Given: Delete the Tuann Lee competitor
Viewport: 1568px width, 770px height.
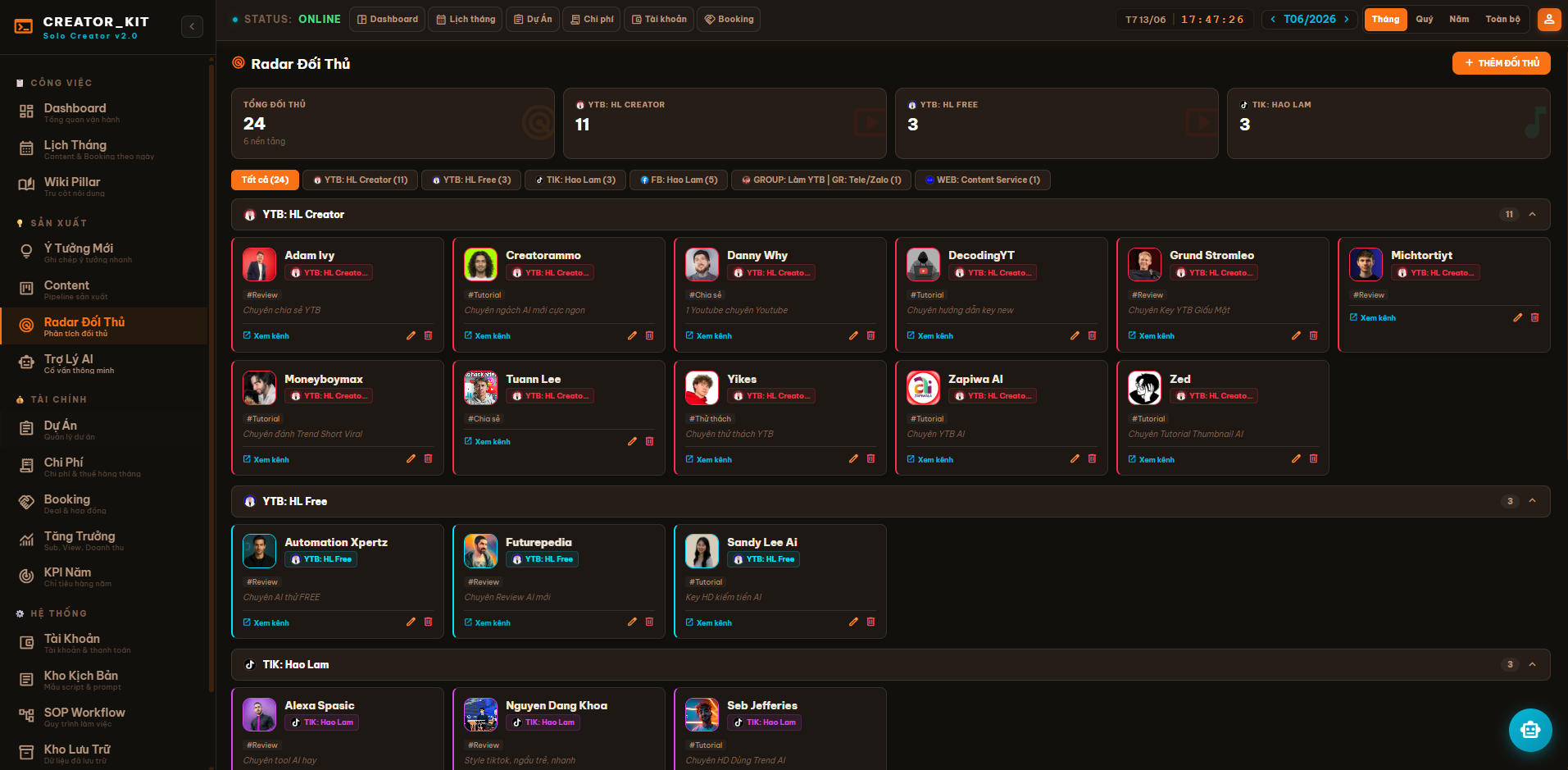Looking at the screenshot, I should (x=649, y=441).
